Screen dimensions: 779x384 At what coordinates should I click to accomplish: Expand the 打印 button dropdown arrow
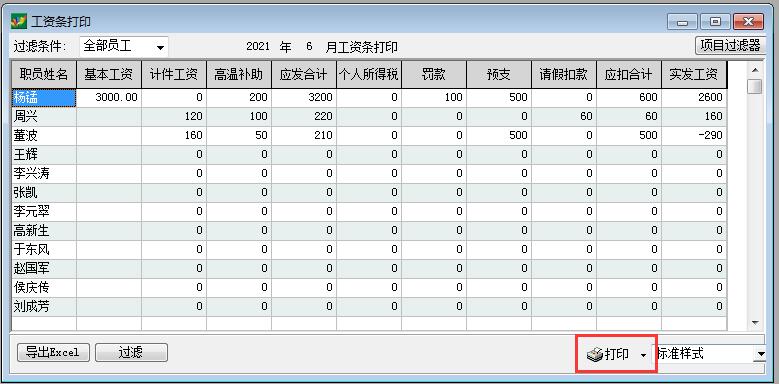point(643,355)
